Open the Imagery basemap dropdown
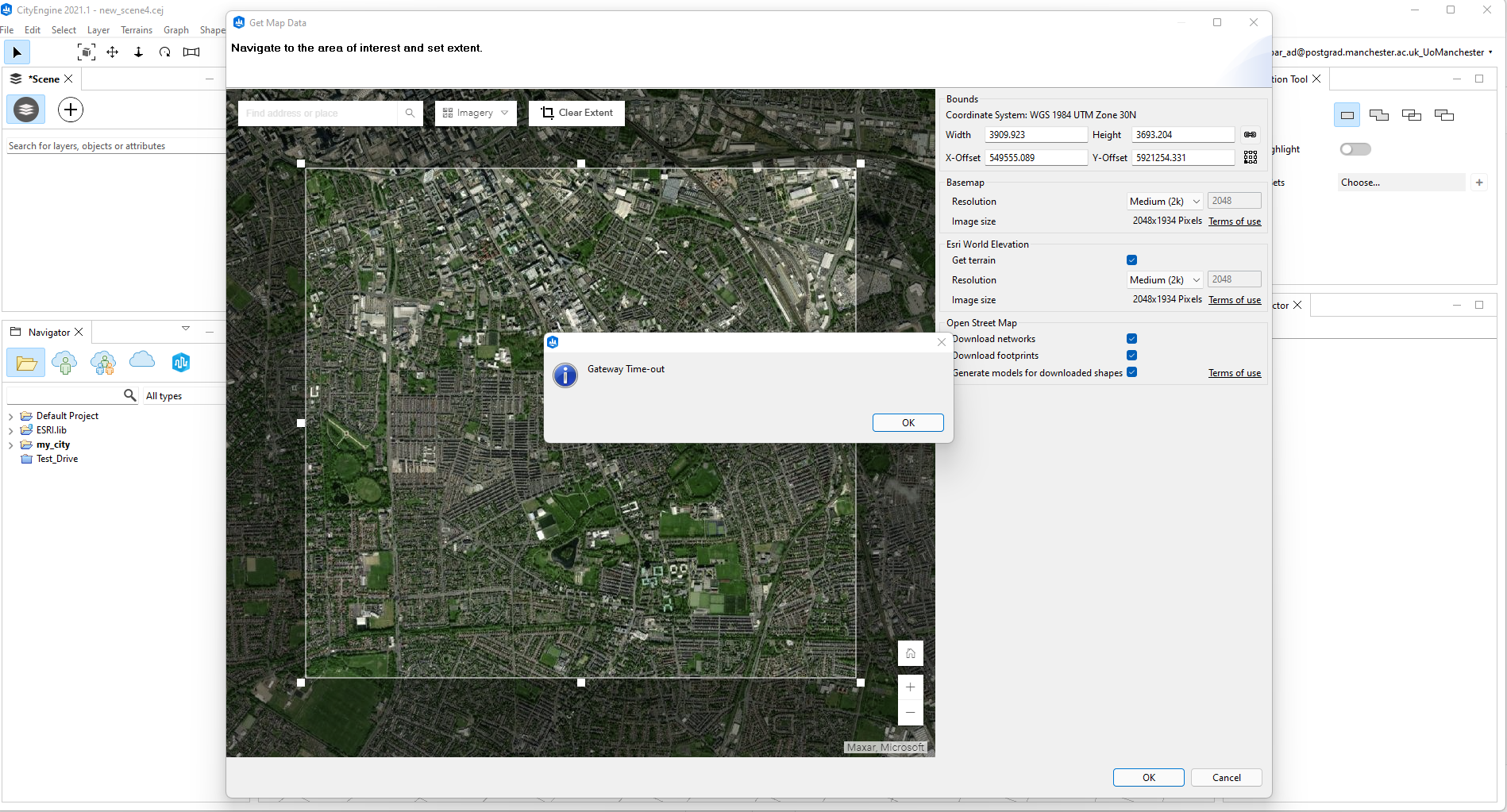This screenshot has width=1507, height=812. (x=476, y=113)
